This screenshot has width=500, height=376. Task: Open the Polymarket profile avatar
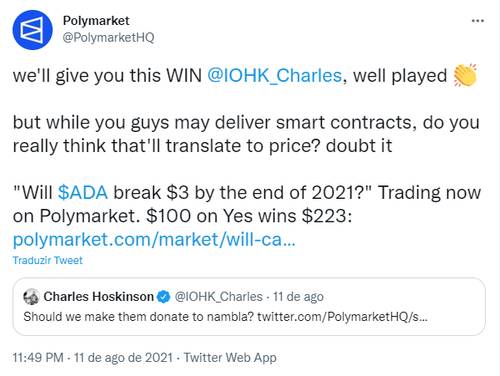click(32, 30)
